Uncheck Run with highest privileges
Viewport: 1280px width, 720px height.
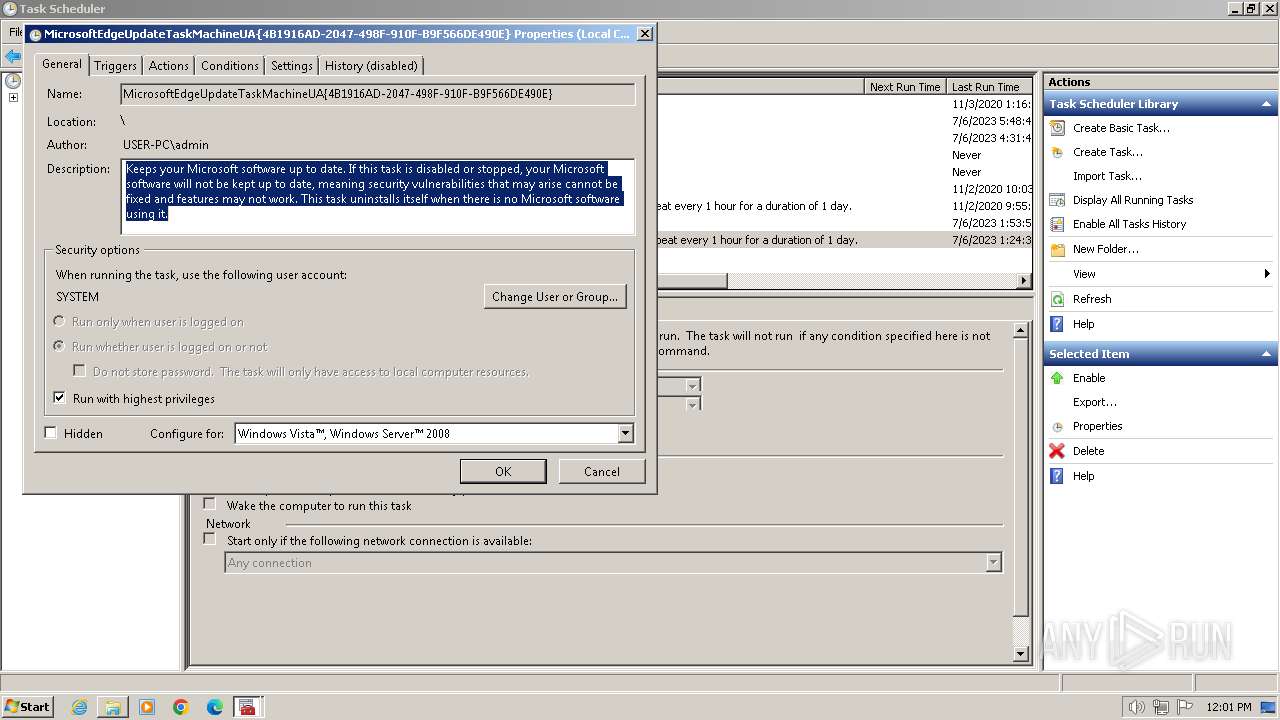click(x=59, y=398)
